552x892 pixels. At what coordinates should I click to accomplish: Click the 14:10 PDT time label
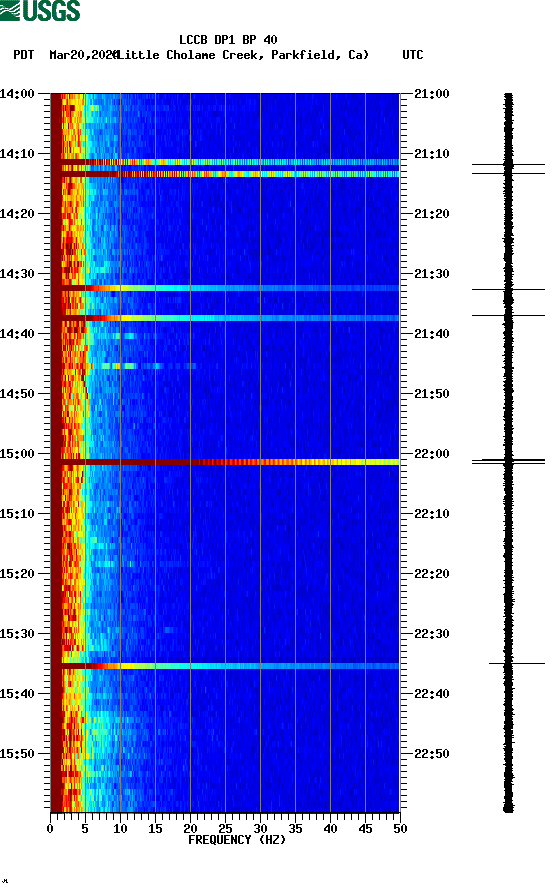click(x=17, y=154)
